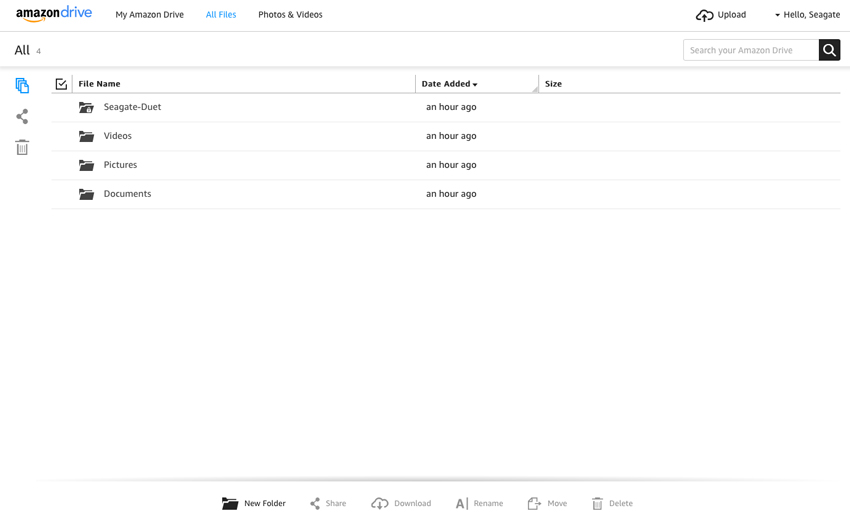Open the My Amazon Drive tab
850x515 pixels.
(150, 15)
